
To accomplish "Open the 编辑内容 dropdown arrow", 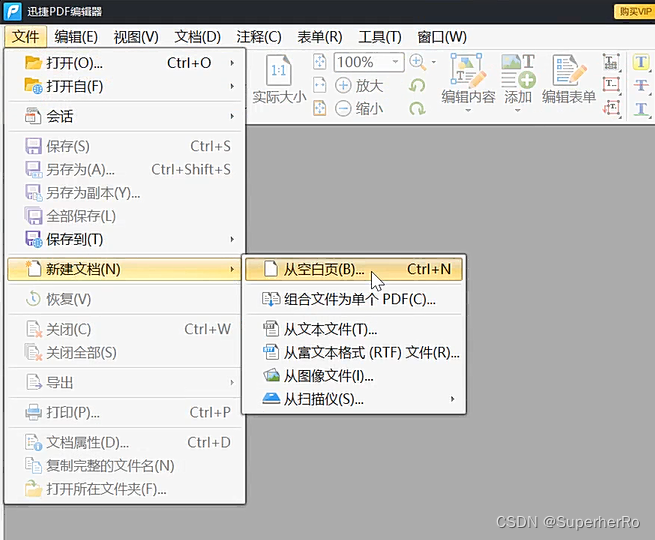I will [x=468, y=110].
